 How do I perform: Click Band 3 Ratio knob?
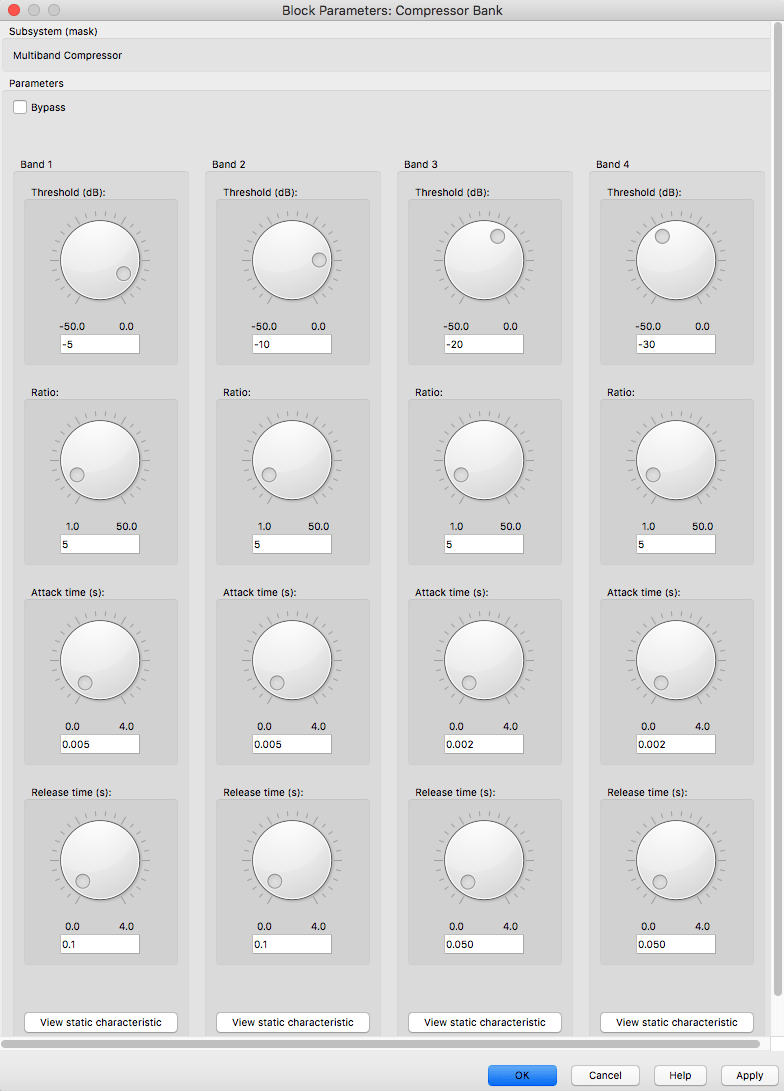(x=484, y=460)
